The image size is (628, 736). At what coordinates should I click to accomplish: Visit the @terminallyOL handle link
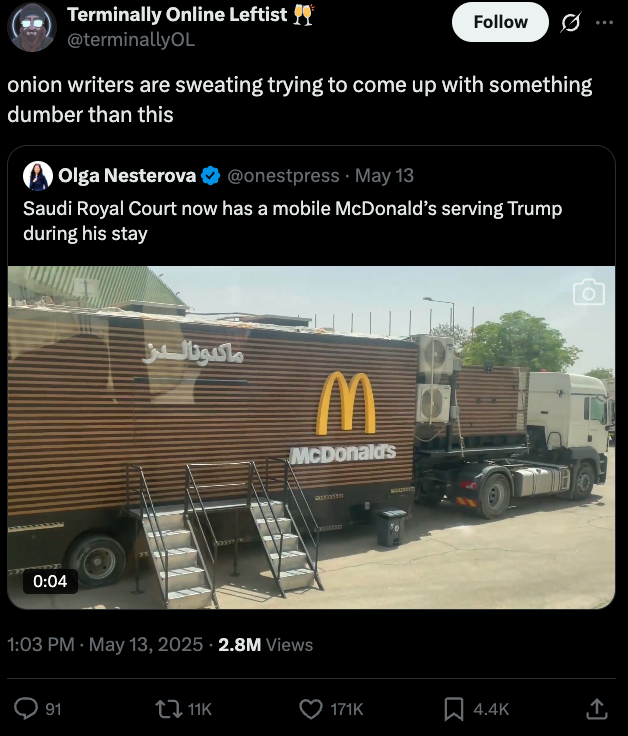point(131,40)
